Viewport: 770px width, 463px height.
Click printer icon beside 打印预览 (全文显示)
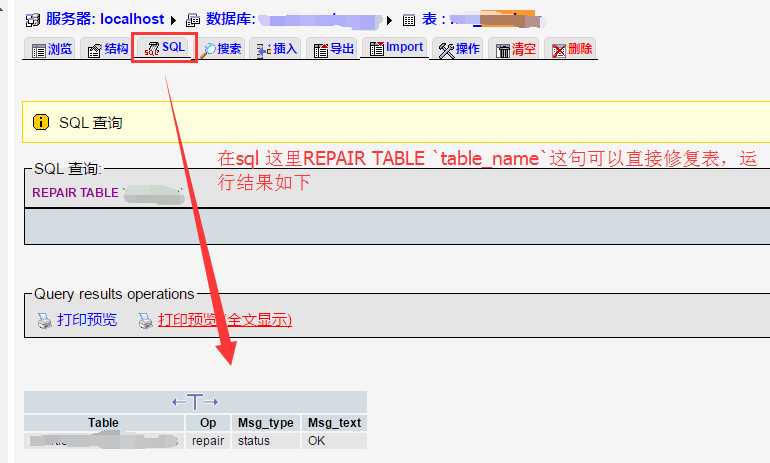(x=145, y=321)
